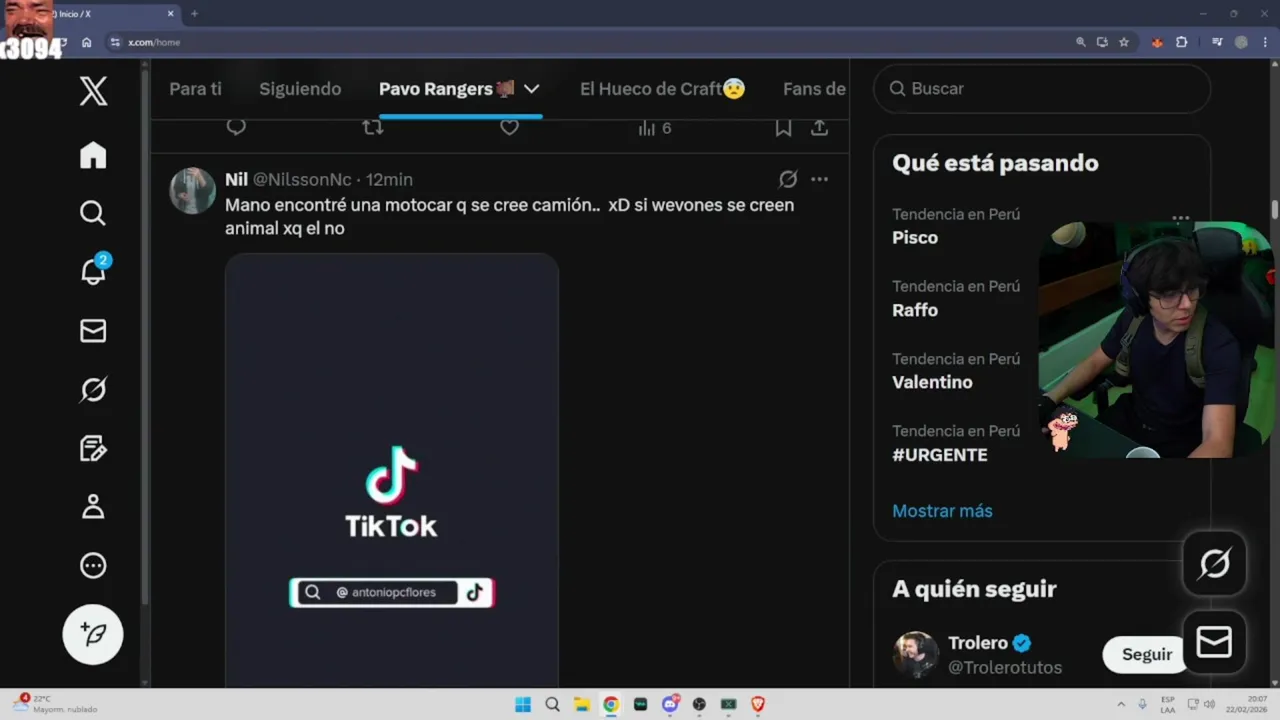Switch the ESP LAA input language indicator
This screenshot has width=1280, height=720.
(x=1168, y=704)
